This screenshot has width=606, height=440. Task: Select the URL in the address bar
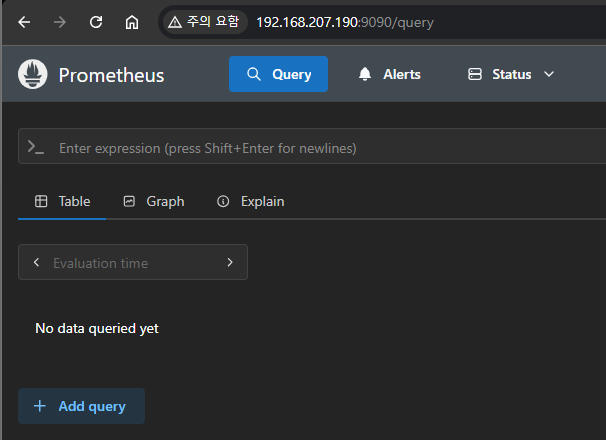point(345,22)
